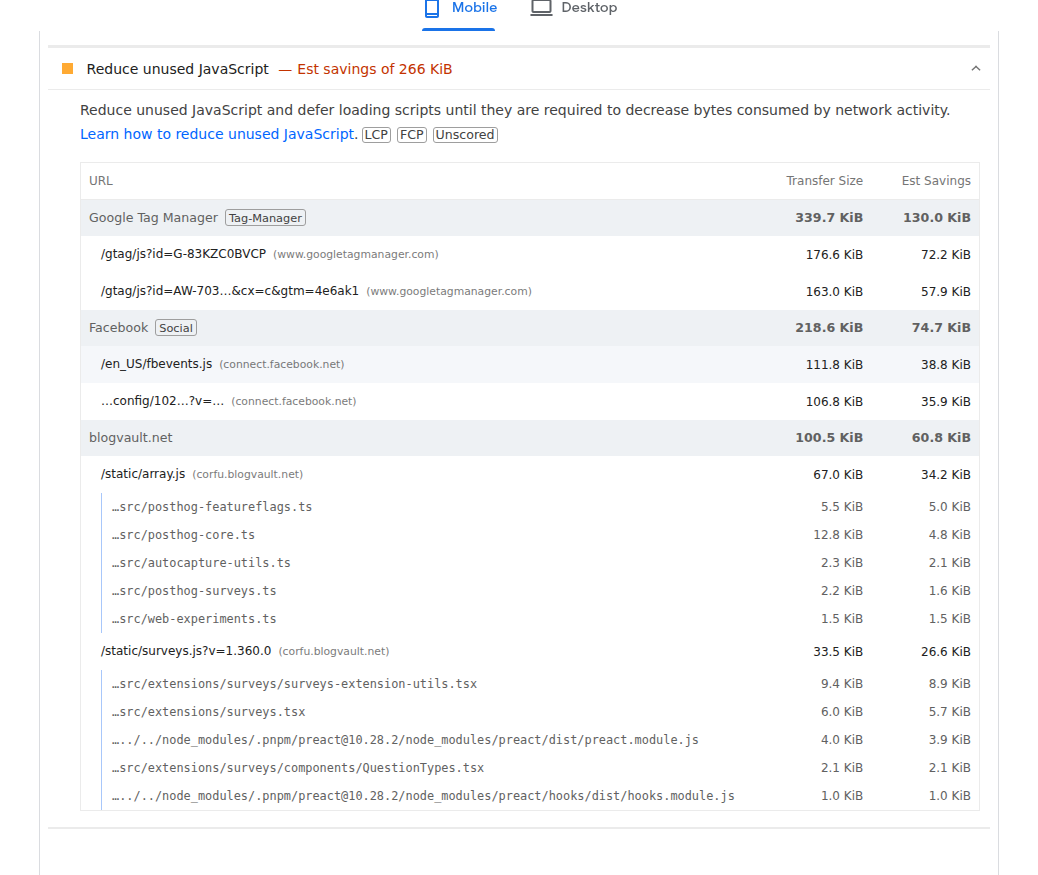The width and height of the screenshot is (1038, 875).
Task: Click the Unscored tag
Action: click(465, 134)
